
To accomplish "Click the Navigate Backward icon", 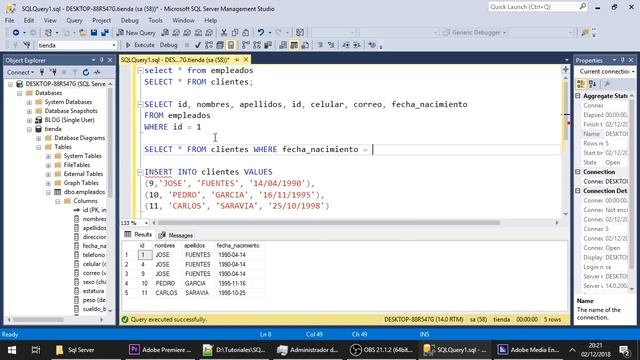I will tap(16, 33).
